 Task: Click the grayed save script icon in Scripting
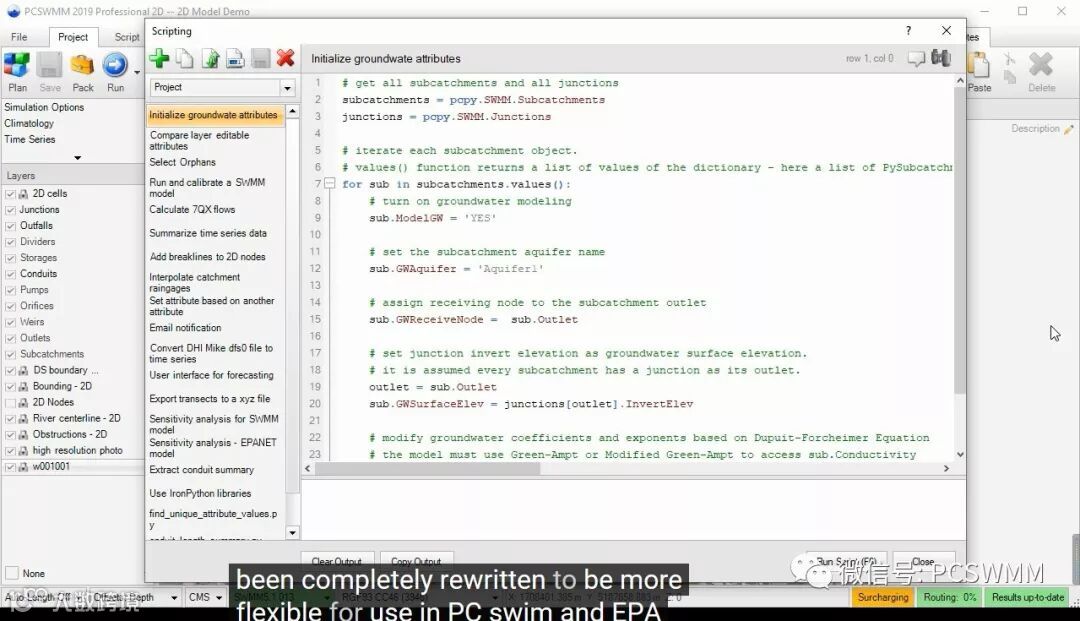(260, 59)
